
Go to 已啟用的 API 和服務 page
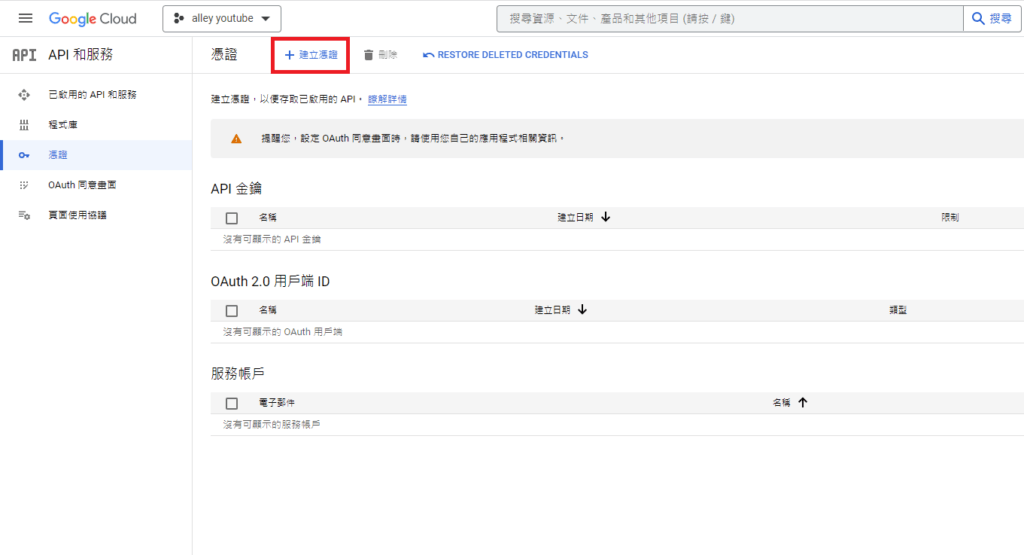pyautogui.click(x=92, y=94)
